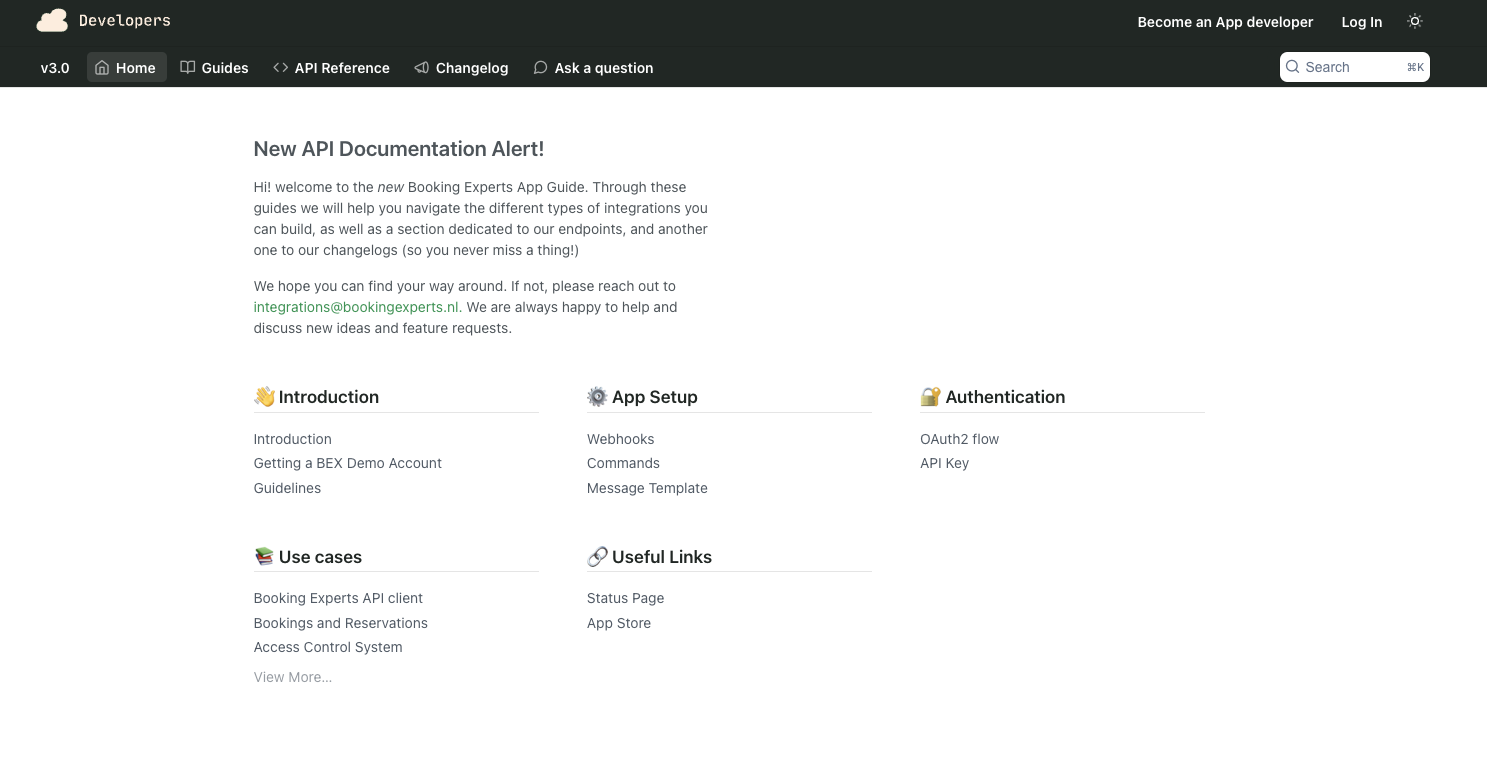Switch to the Guides tab

tap(224, 67)
